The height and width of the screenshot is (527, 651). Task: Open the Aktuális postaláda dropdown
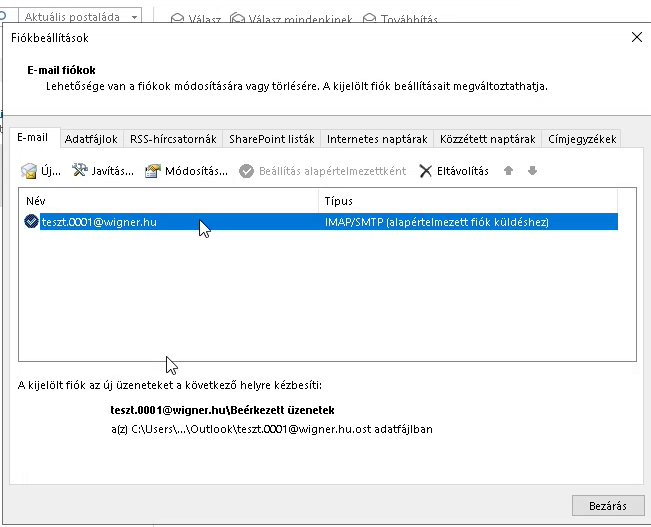[x=134, y=17]
